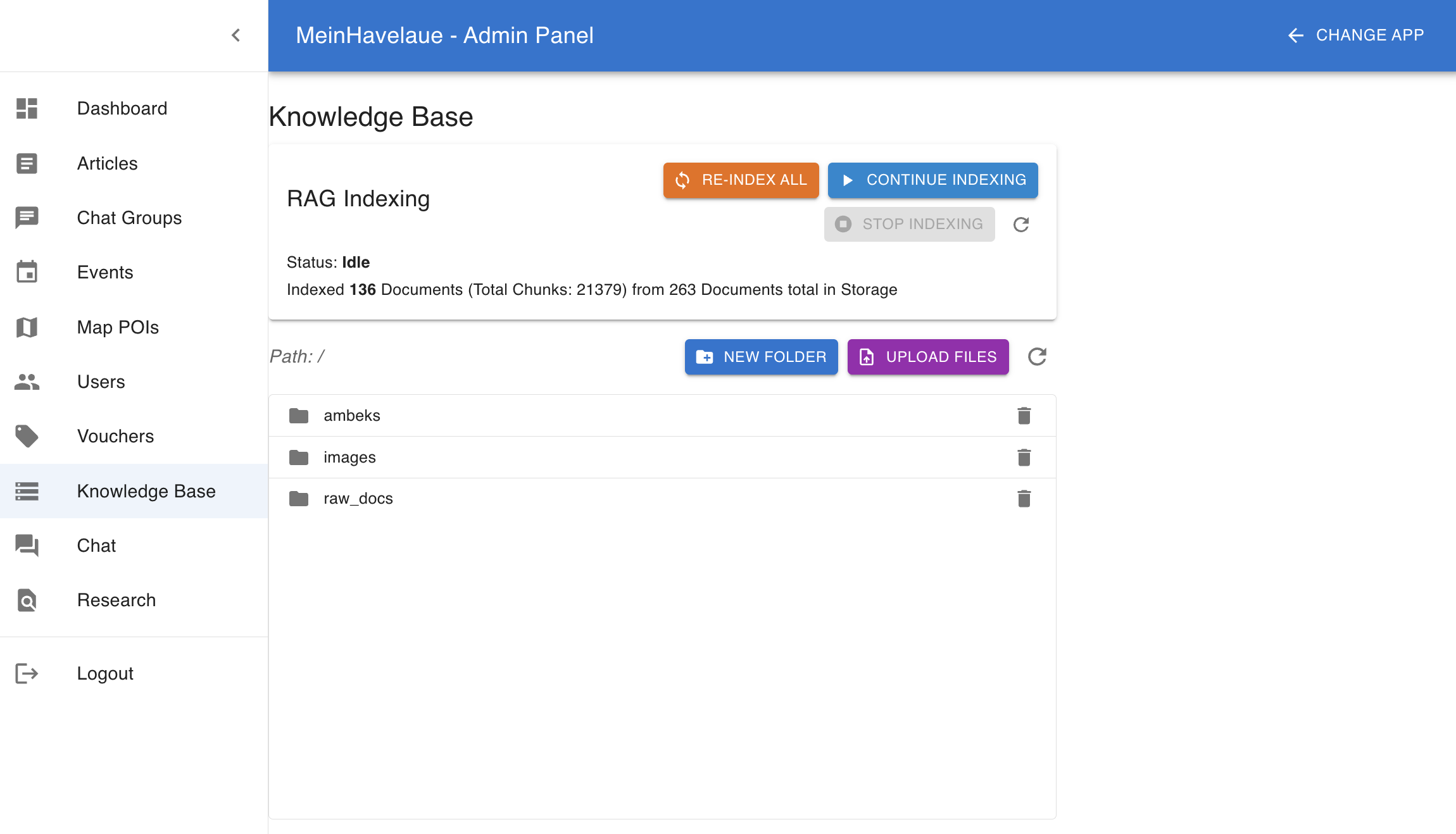Click the RE-INDEX ALL button
Screen dimensions: 1456x834
tap(741, 180)
